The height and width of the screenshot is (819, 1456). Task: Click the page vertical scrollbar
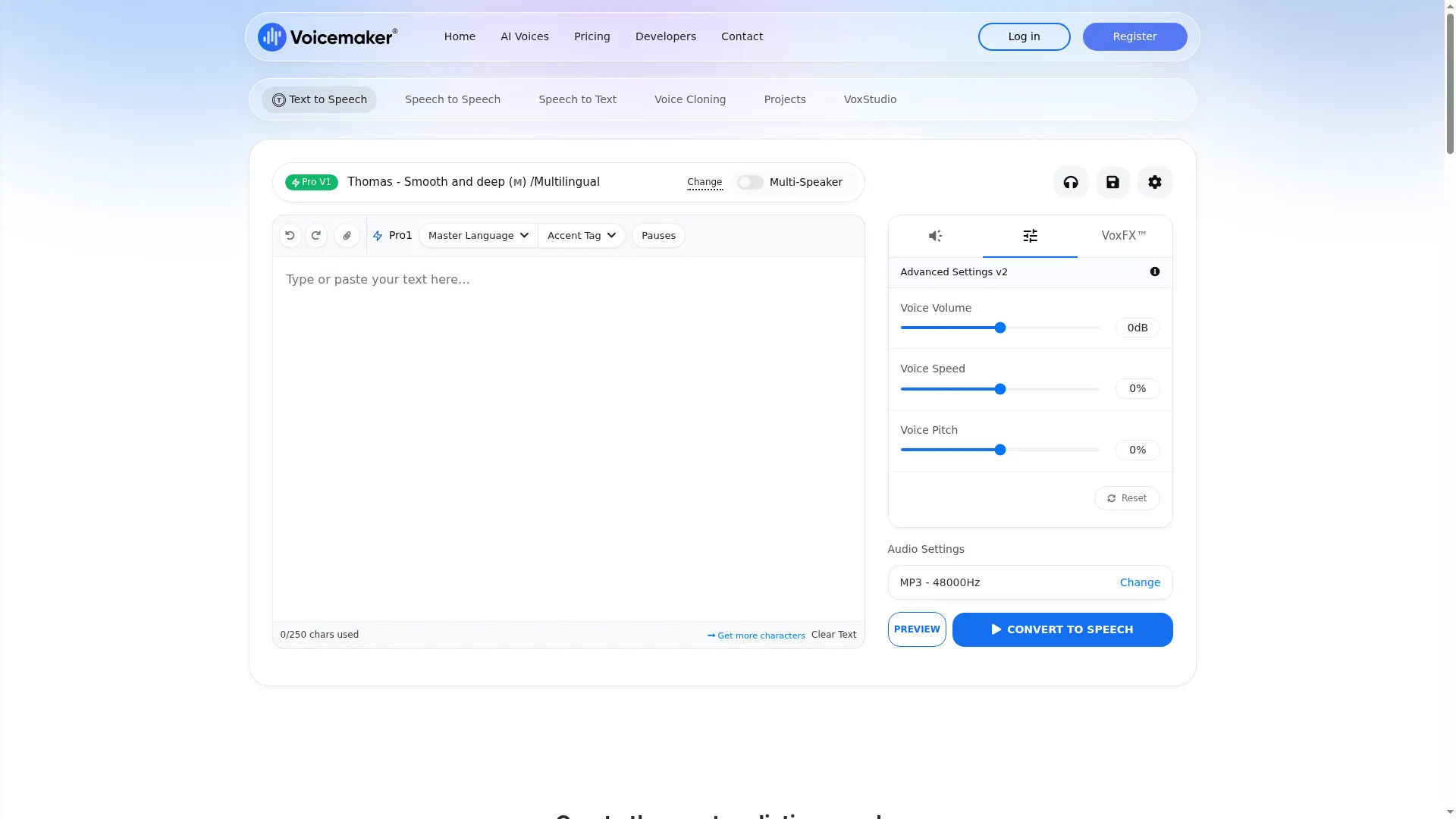tap(1450, 83)
